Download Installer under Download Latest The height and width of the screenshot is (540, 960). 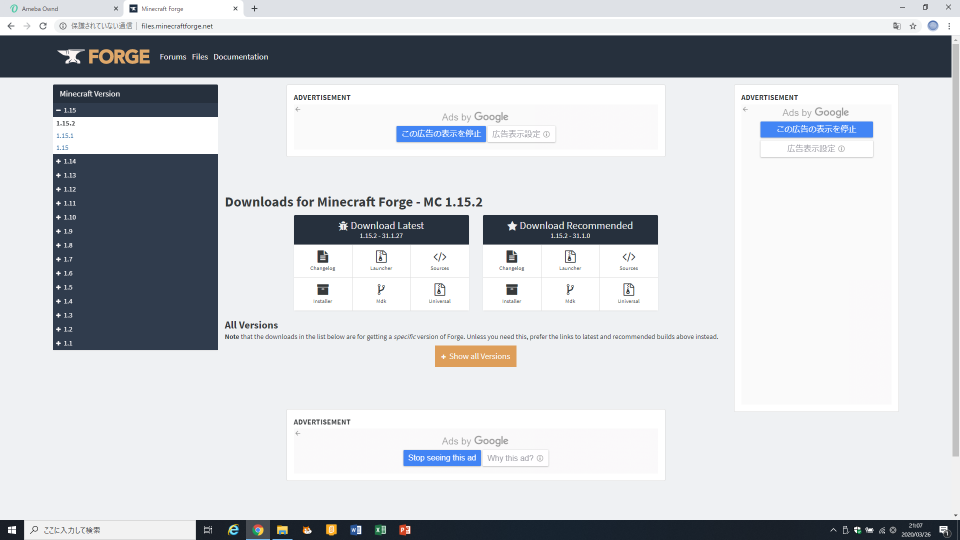(x=323, y=293)
